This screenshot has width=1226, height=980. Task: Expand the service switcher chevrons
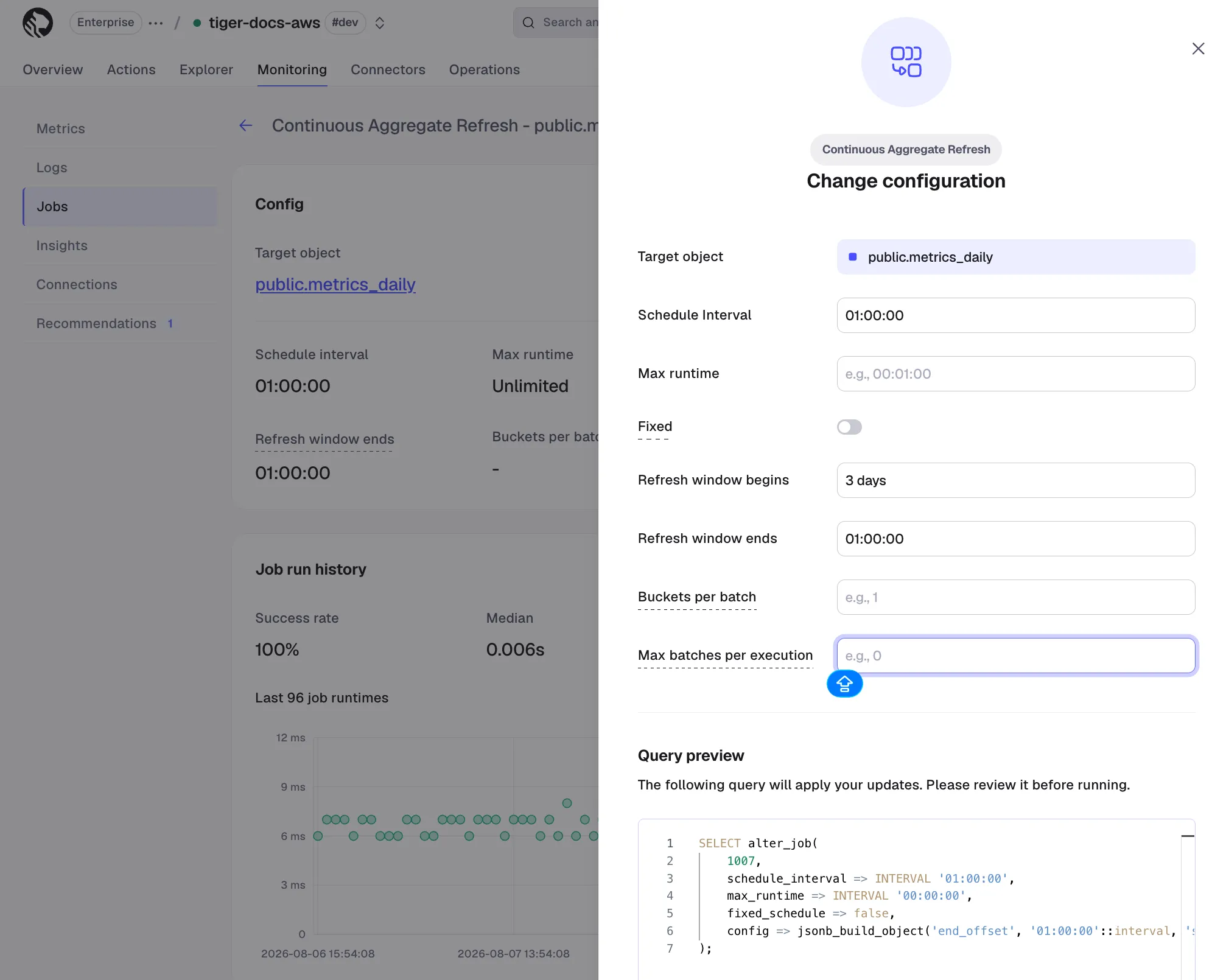click(x=380, y=23)
